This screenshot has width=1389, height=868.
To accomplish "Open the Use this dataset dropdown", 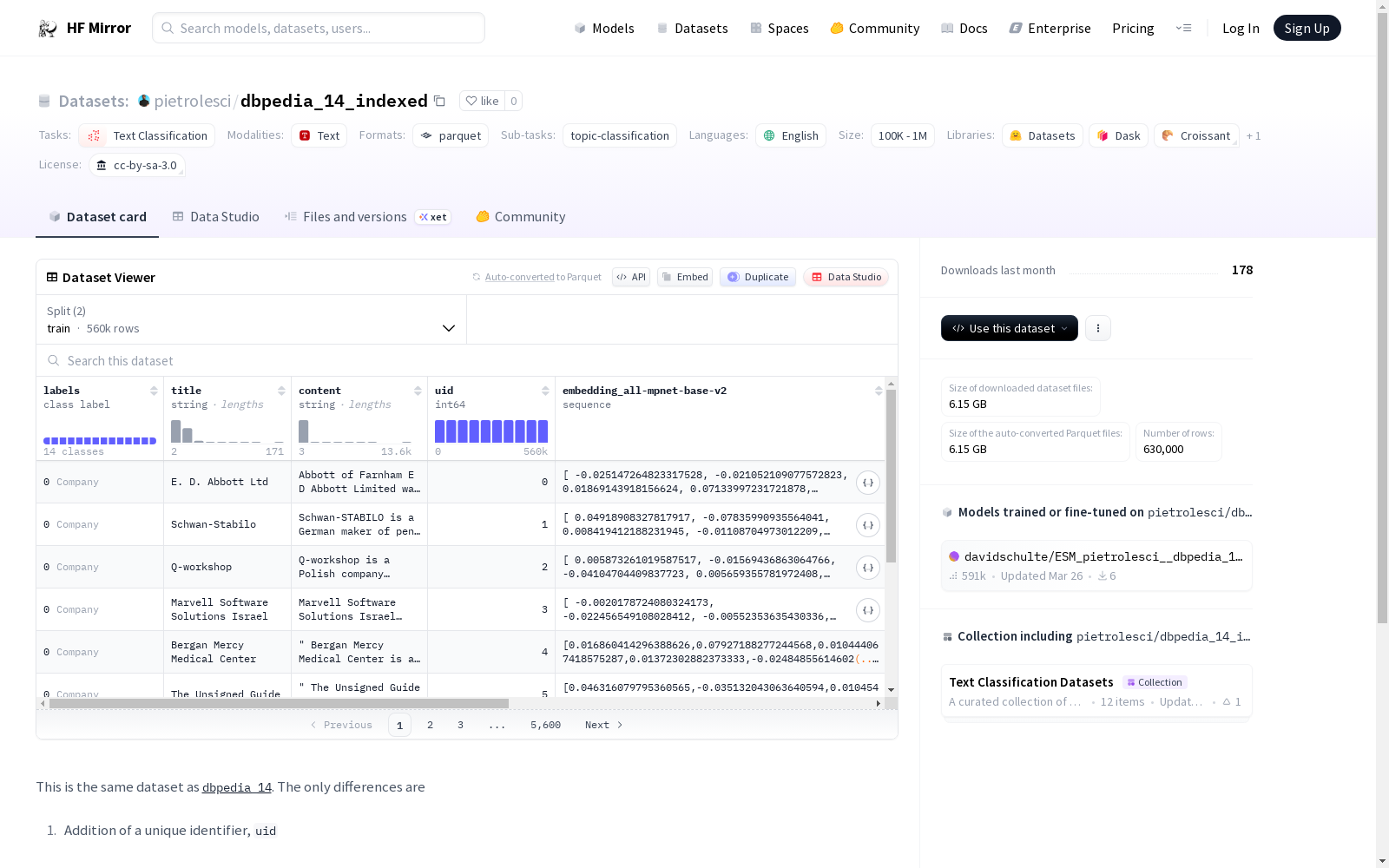I will click(1010, 328).
